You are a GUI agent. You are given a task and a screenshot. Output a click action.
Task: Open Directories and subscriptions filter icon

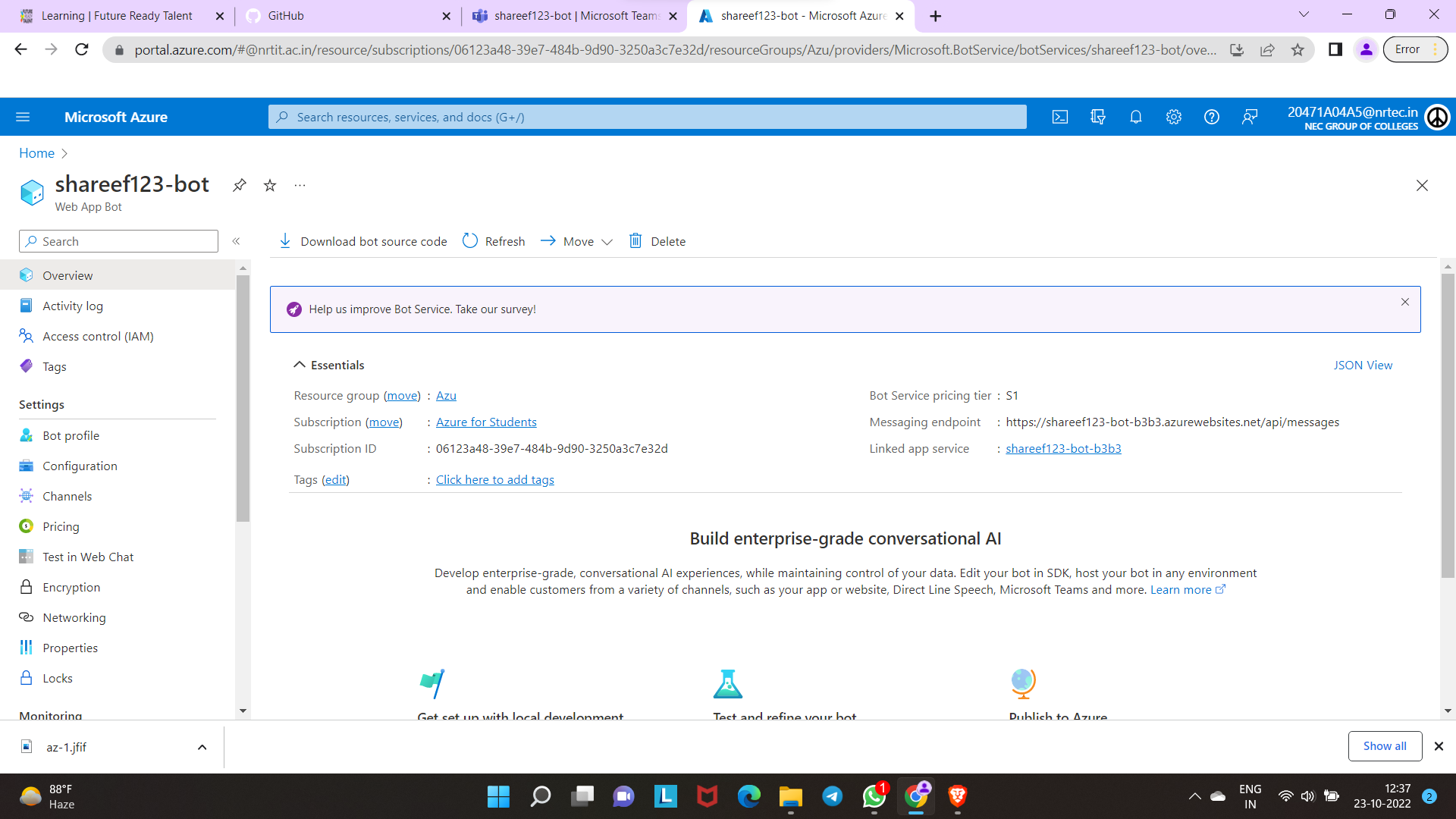click(x=1097, y=117)
